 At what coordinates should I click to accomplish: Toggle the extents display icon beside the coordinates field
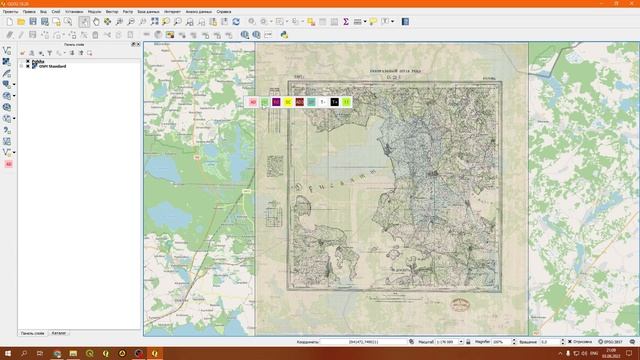coord(411,342)
